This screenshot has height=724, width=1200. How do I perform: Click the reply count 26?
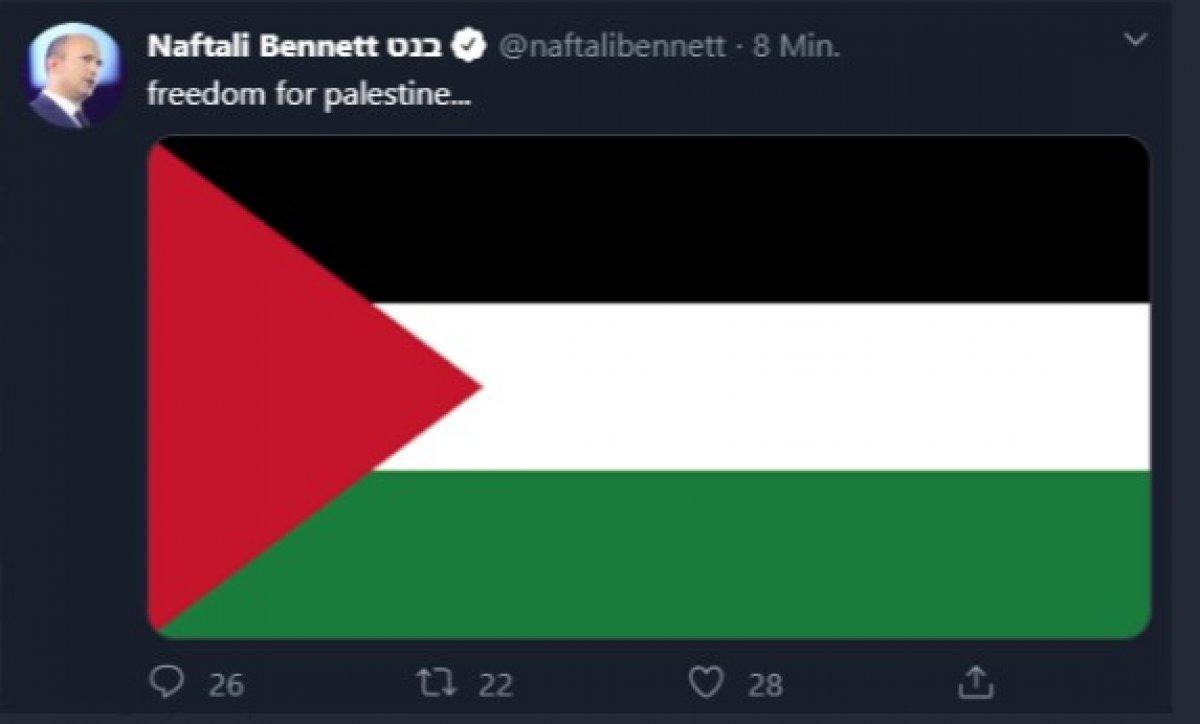tap(226, 685)
